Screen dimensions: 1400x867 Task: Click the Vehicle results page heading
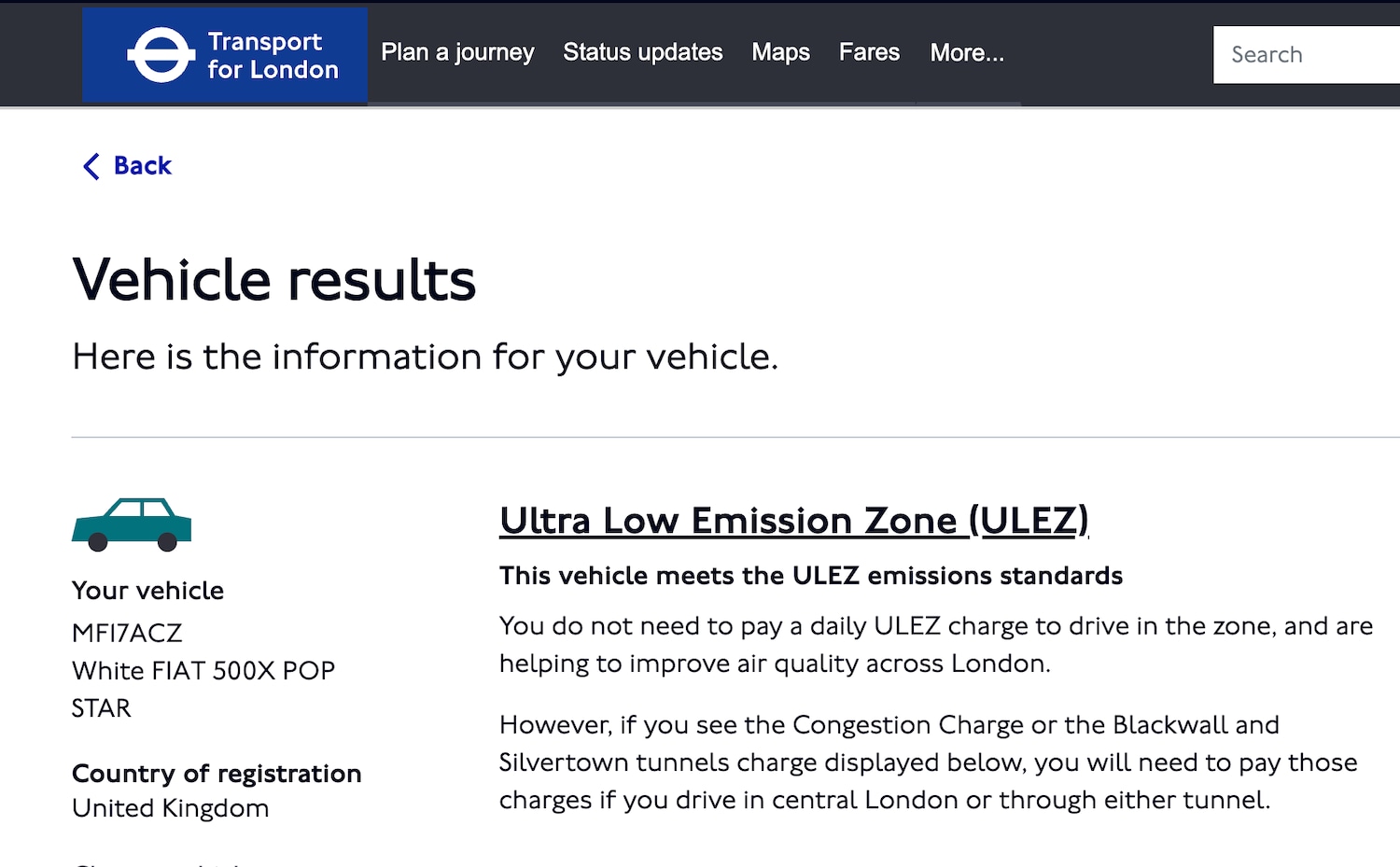tap(274, 280)
